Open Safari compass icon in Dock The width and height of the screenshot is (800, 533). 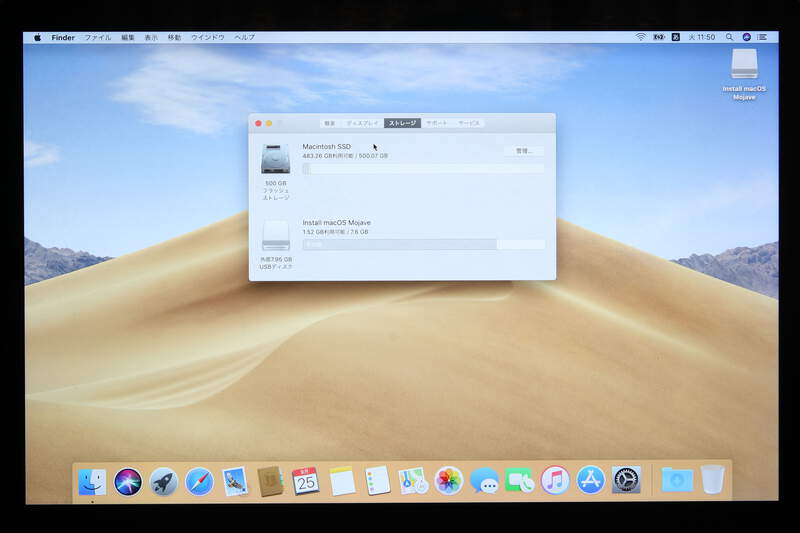click(x=199, y=481)
